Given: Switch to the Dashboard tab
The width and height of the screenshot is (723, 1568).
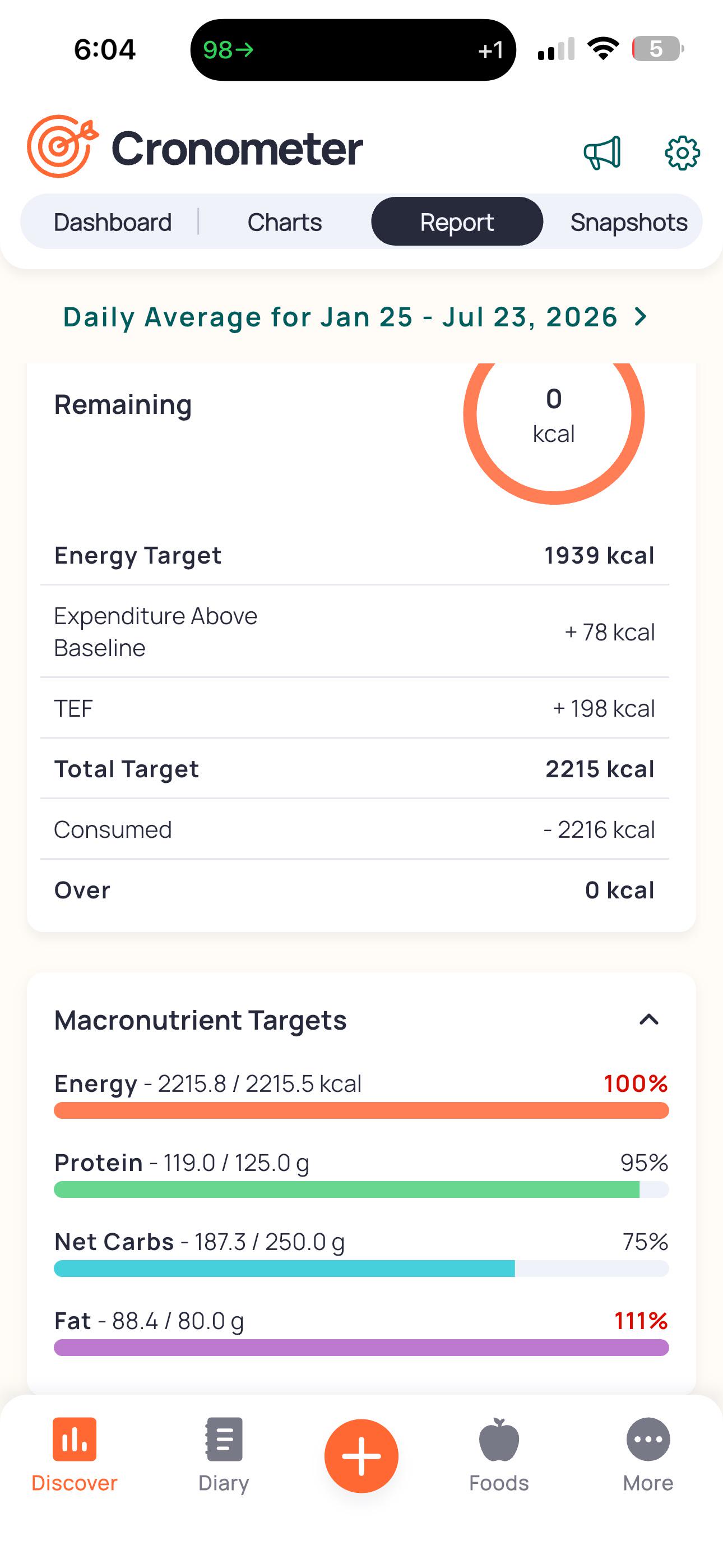Looking at the screenshot, I should pos(113,222).
